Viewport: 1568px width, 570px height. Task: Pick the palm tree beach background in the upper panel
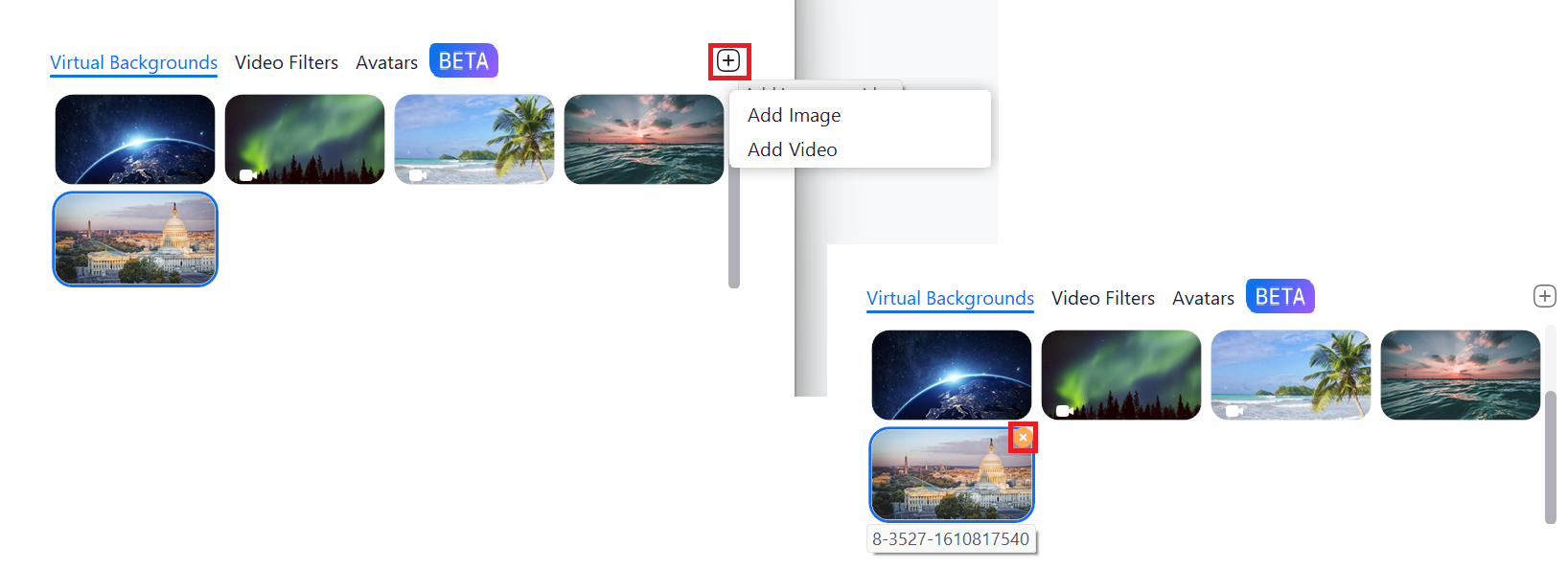coord(474,139)
